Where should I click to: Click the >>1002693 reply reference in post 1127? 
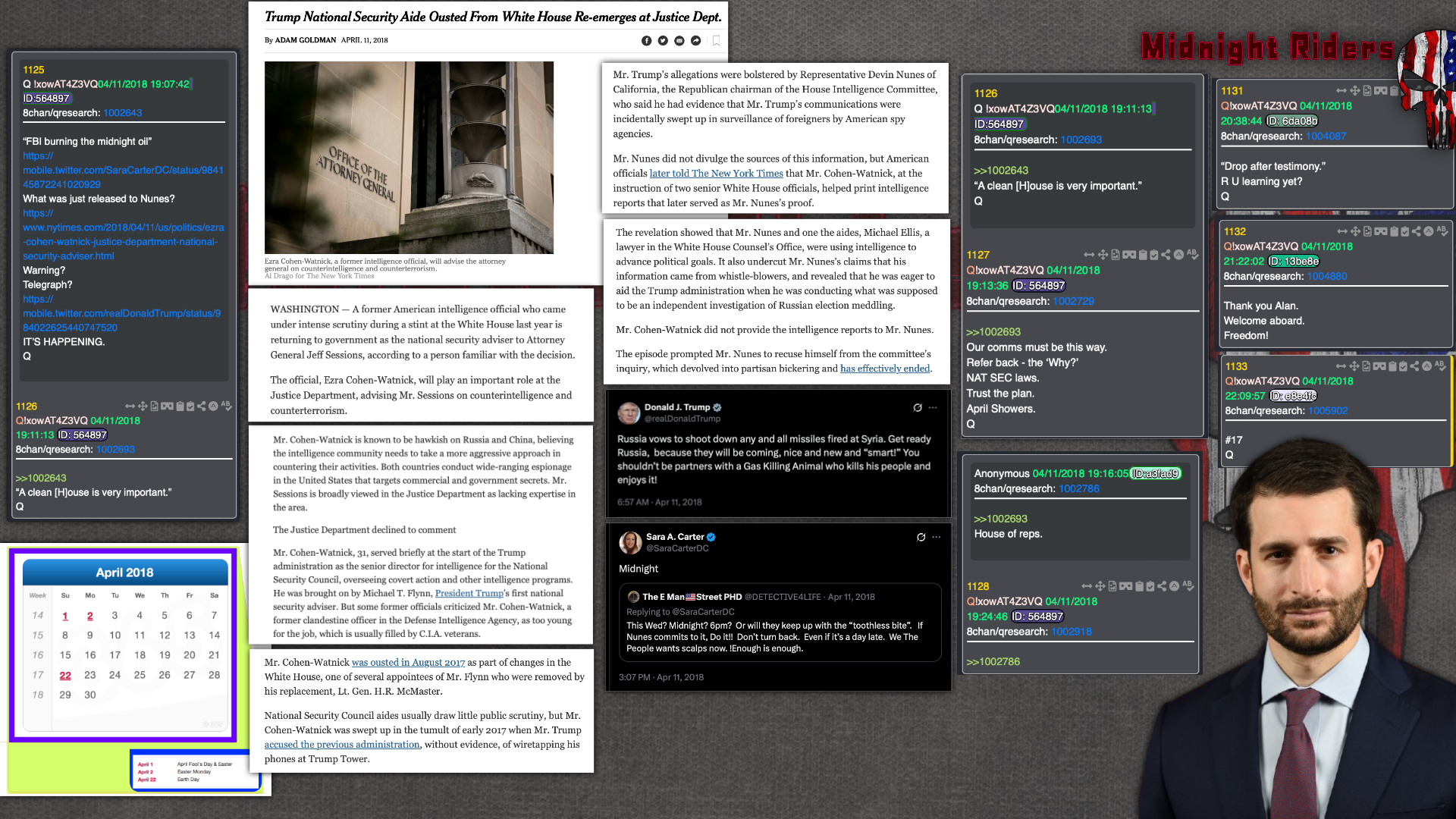click(993, 332)
